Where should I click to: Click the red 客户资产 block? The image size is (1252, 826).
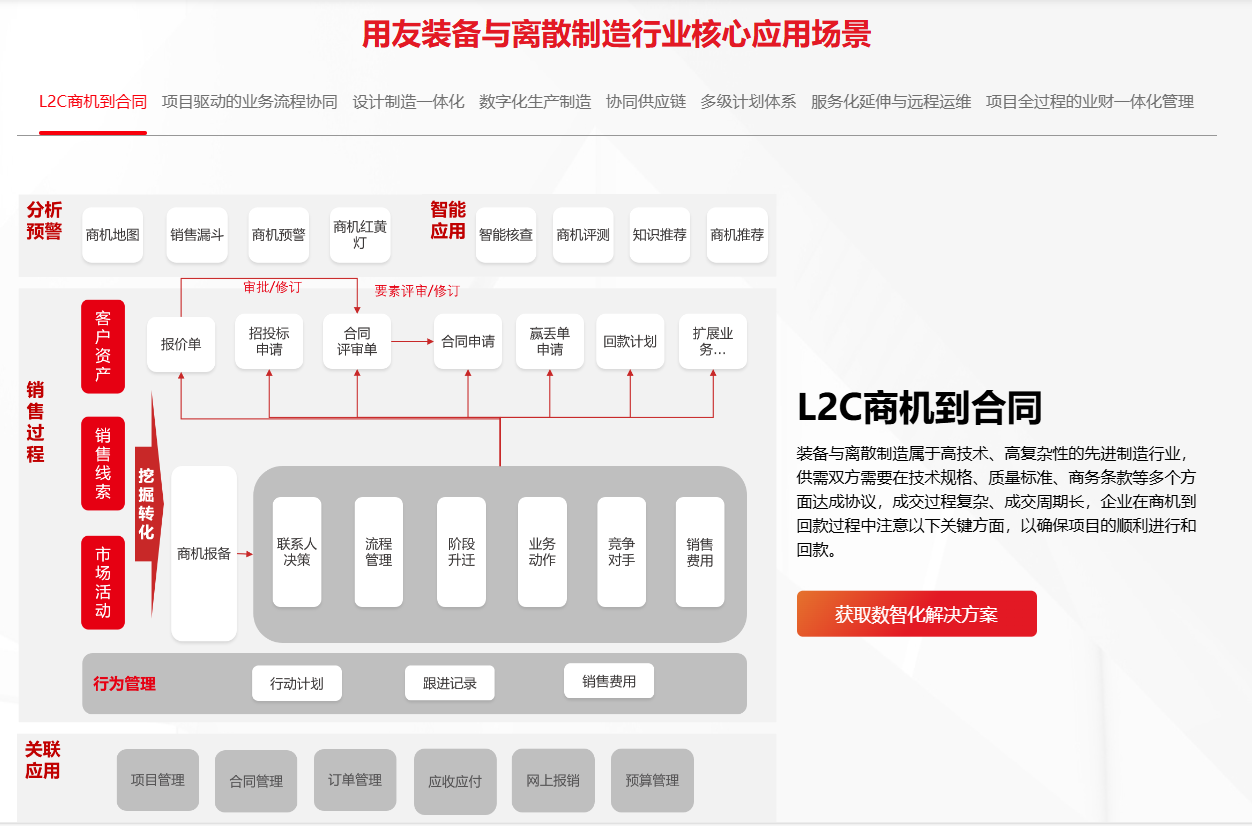pos(103,346)
